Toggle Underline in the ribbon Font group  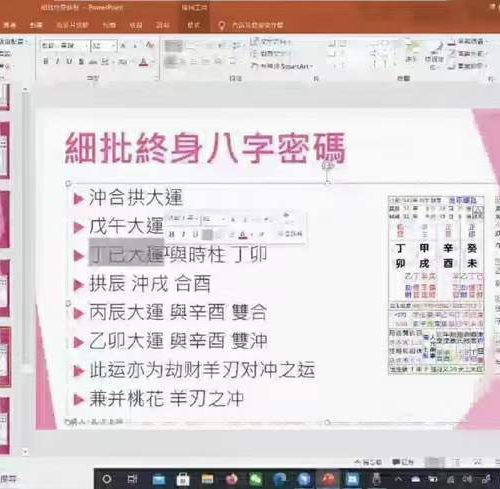click(69, 61)
